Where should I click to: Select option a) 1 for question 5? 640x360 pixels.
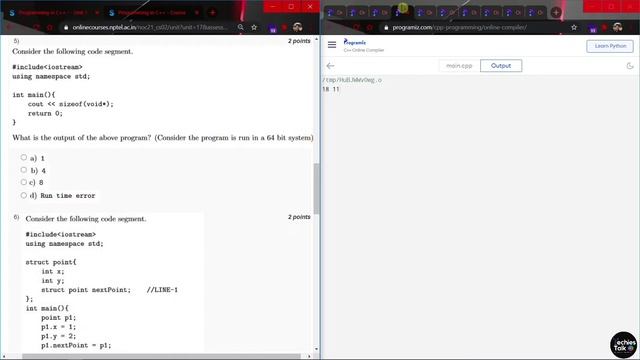[24, 157]
